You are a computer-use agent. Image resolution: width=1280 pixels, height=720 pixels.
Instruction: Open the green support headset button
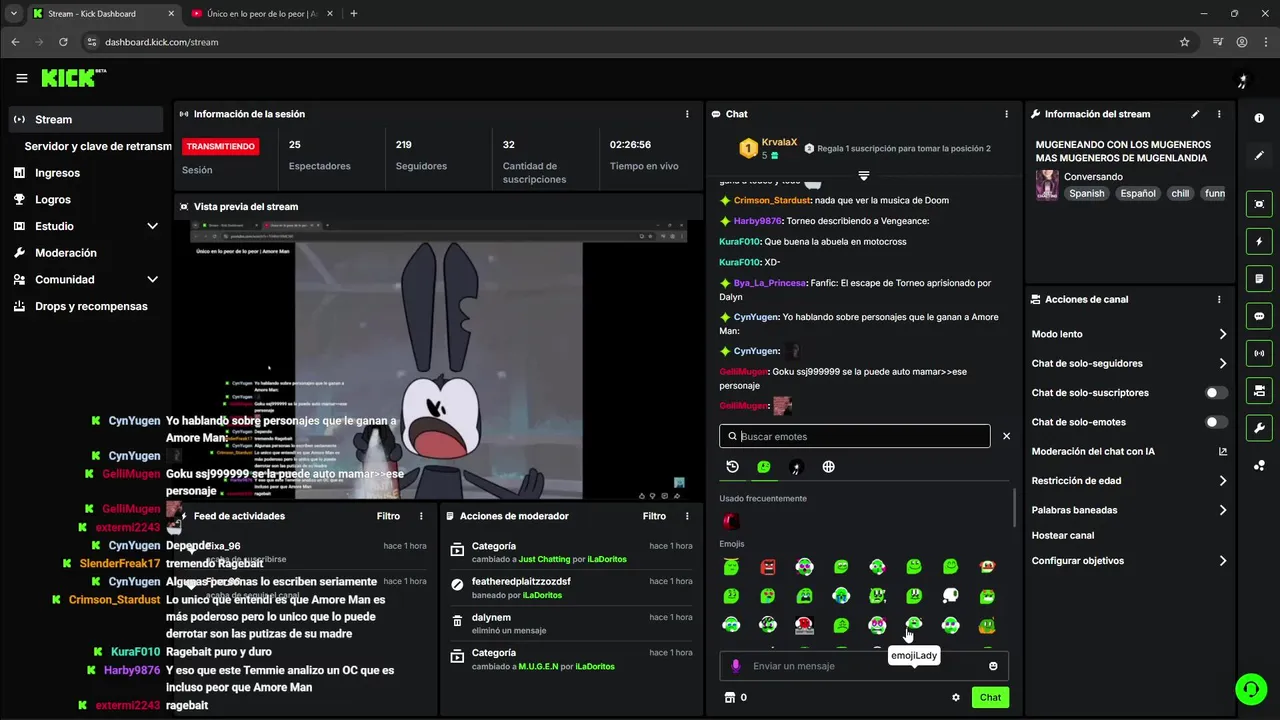pyautogui.click(x=1250, y=689)
